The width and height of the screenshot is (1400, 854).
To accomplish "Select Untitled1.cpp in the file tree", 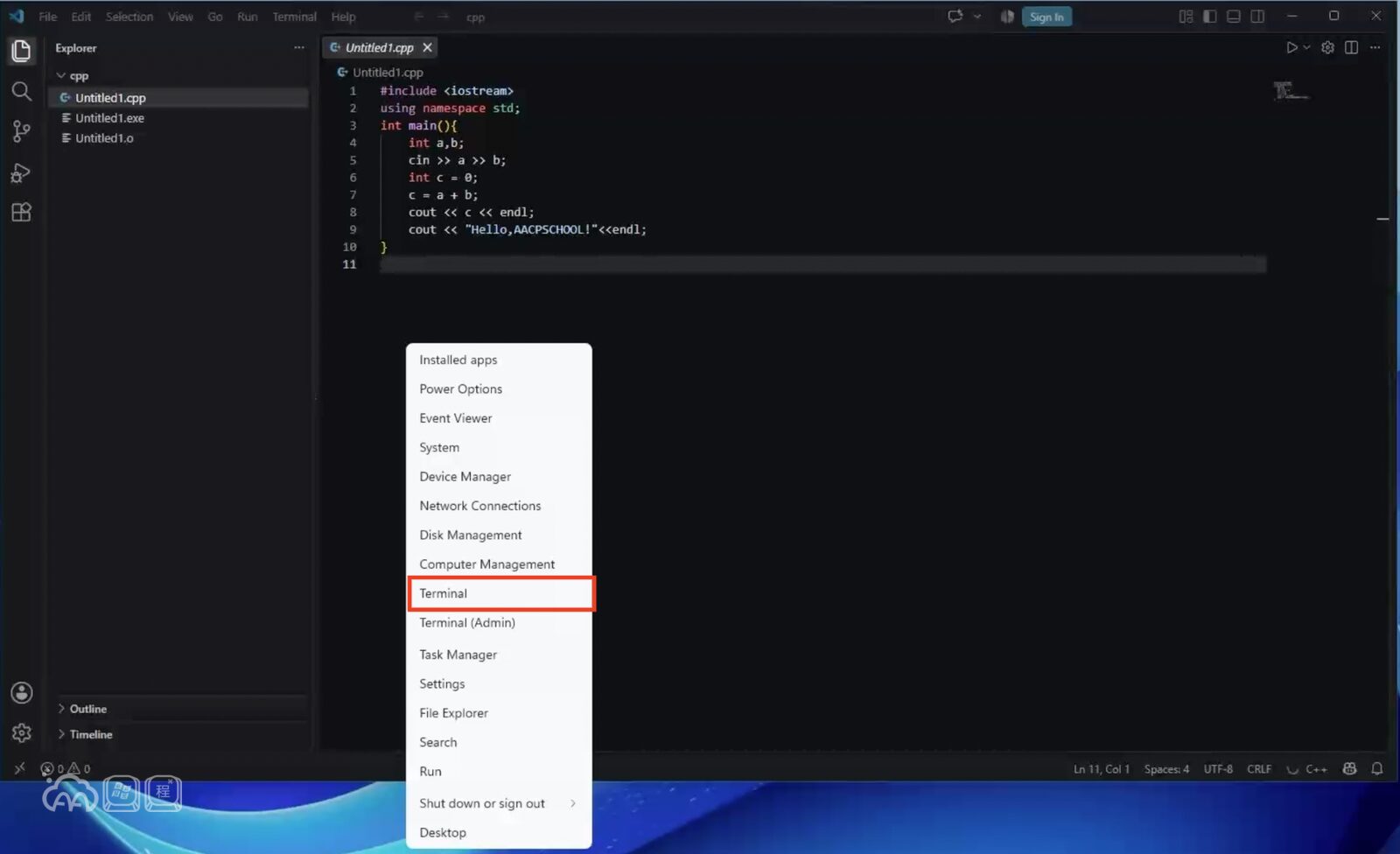I will pos(179,98).
